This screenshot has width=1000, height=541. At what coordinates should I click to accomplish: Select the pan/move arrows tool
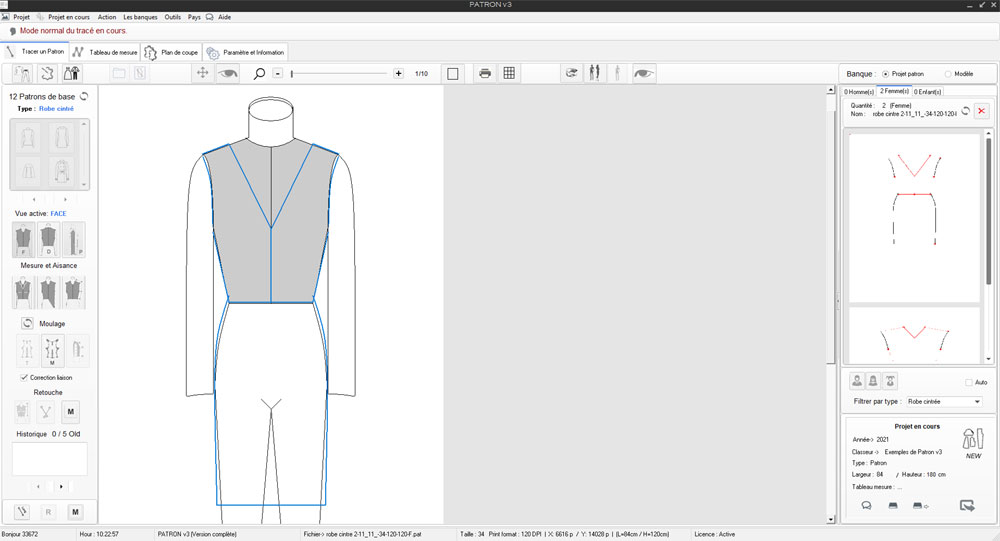[202, 73]
